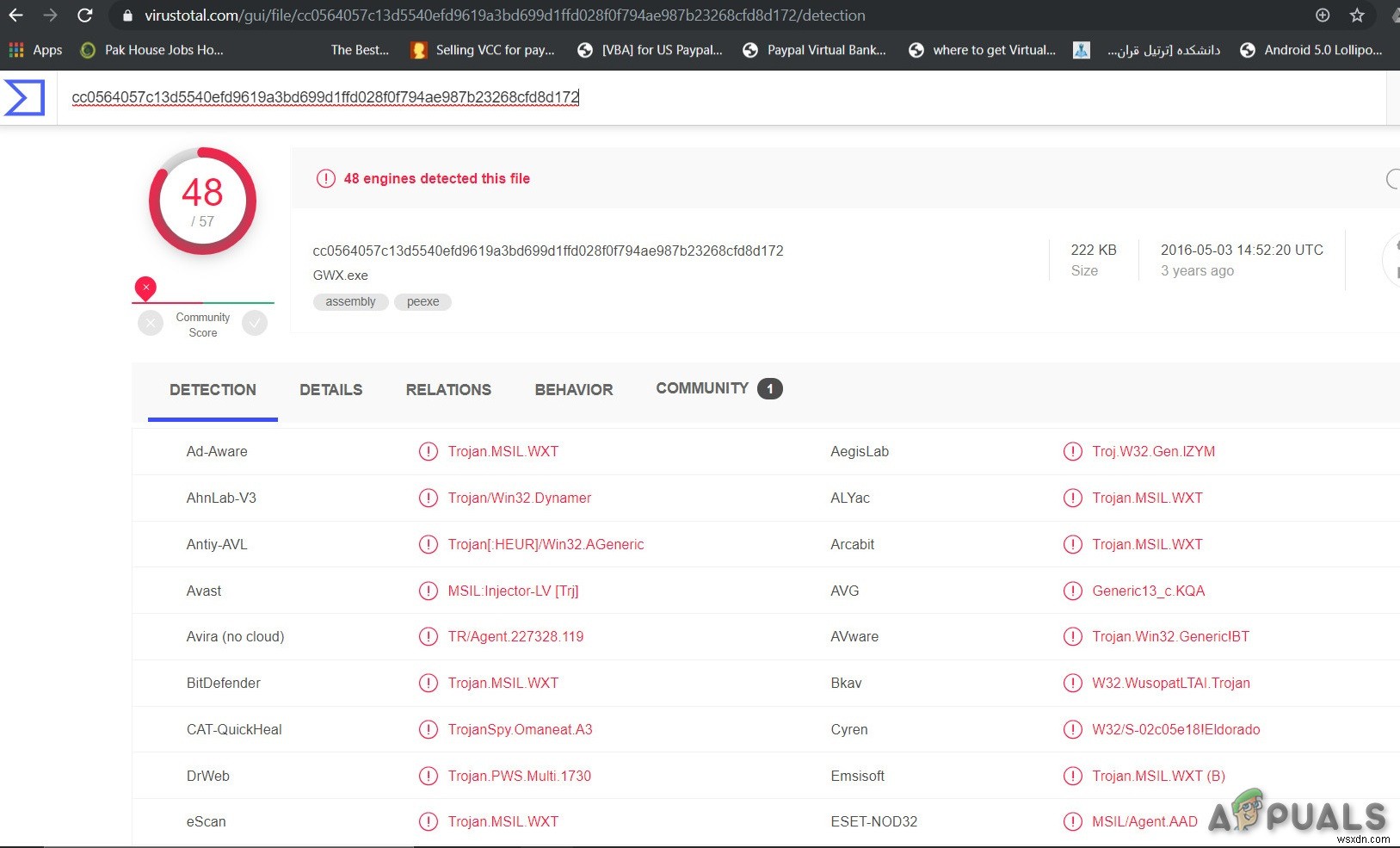Vote the file as malicious
1400x848 pixels.
coord(151,323)
